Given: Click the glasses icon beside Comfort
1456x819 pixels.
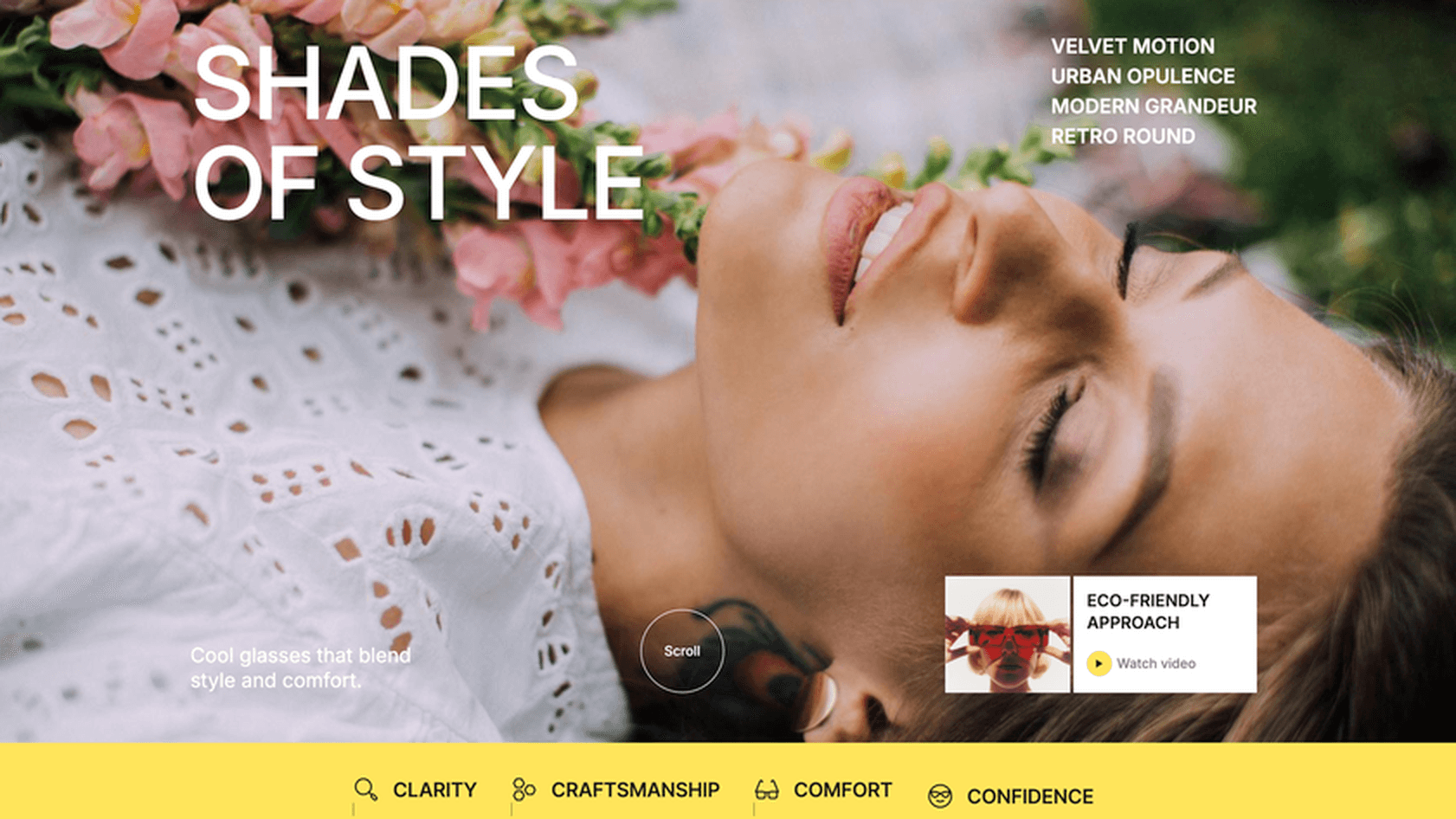Looking at the screenshot, I should pos(766,790).
